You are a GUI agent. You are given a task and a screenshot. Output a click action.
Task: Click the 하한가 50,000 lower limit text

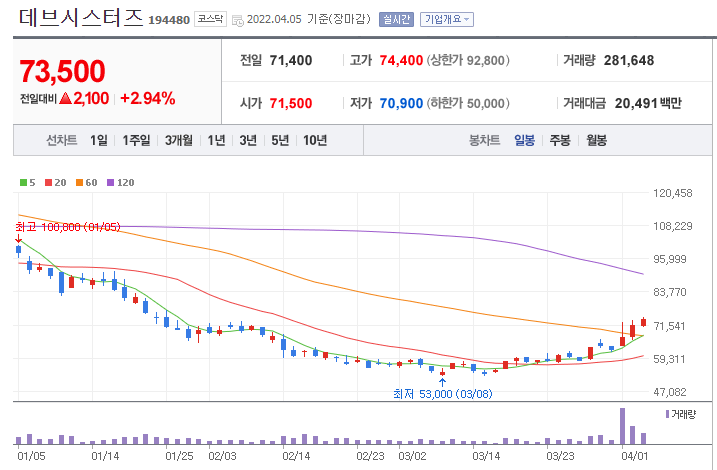coord(468,103)
